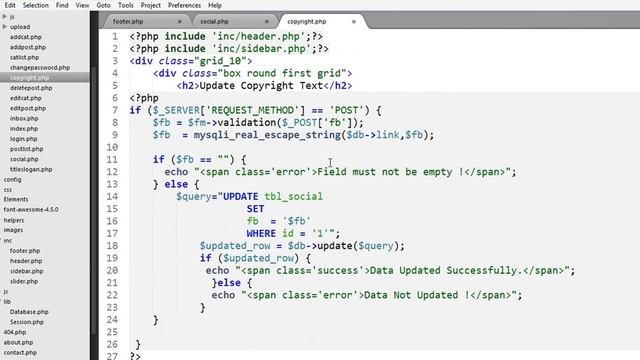Open changepassword.php in the sidebar
Image resolution: width=640 pixels, height=360 pixels.
(x=40, y=67)
